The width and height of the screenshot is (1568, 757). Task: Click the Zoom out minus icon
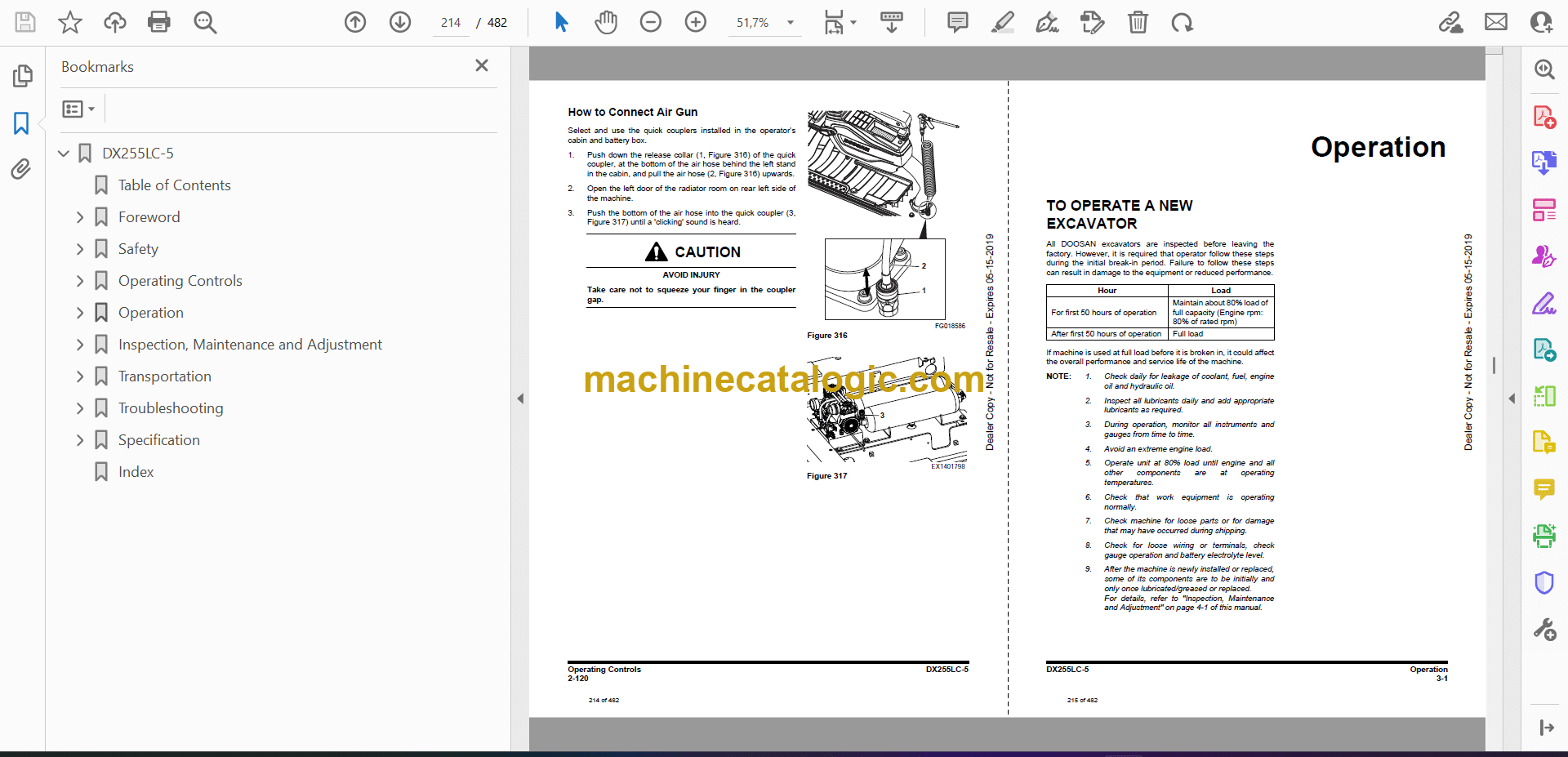click(x=650, y=22)
